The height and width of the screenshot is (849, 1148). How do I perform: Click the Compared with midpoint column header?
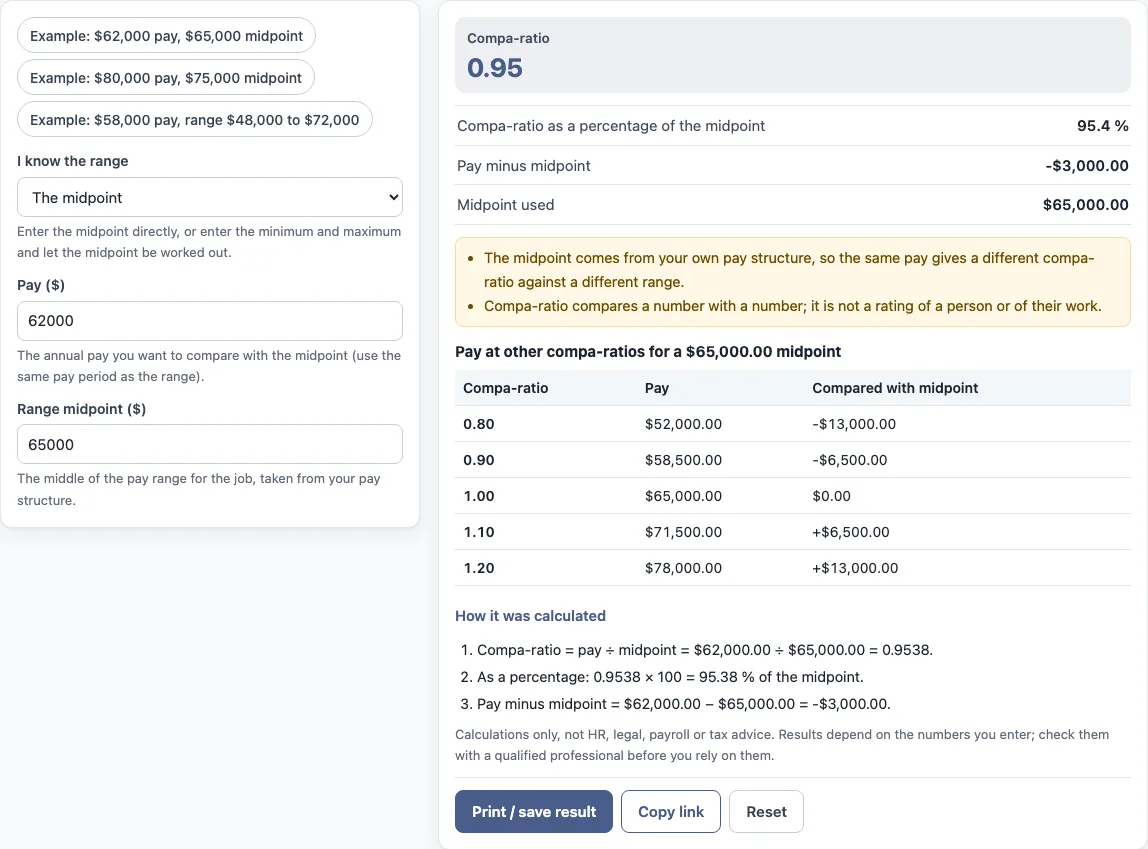(x=895, y=388)
